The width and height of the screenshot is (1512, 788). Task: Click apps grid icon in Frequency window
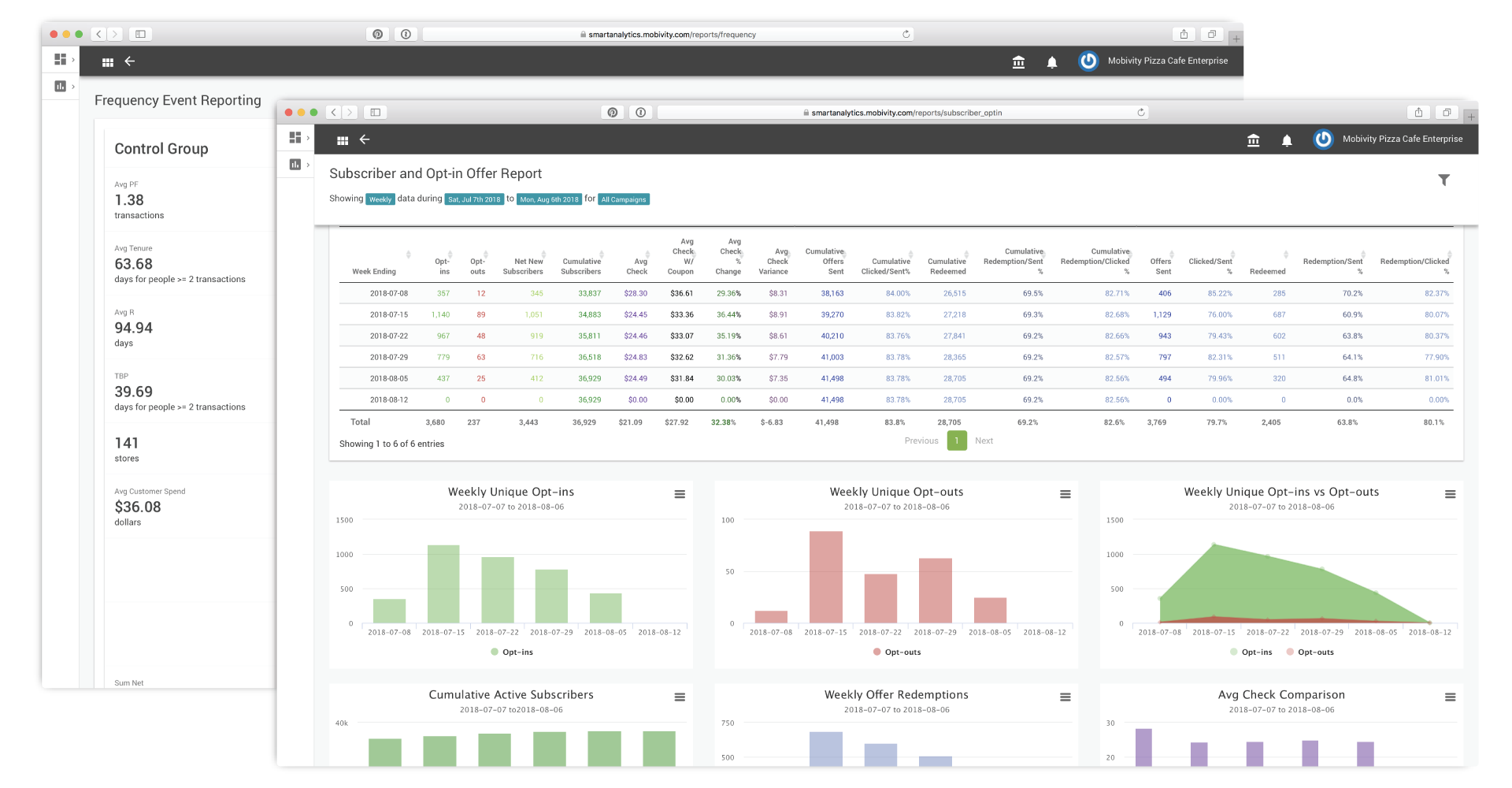108,62
